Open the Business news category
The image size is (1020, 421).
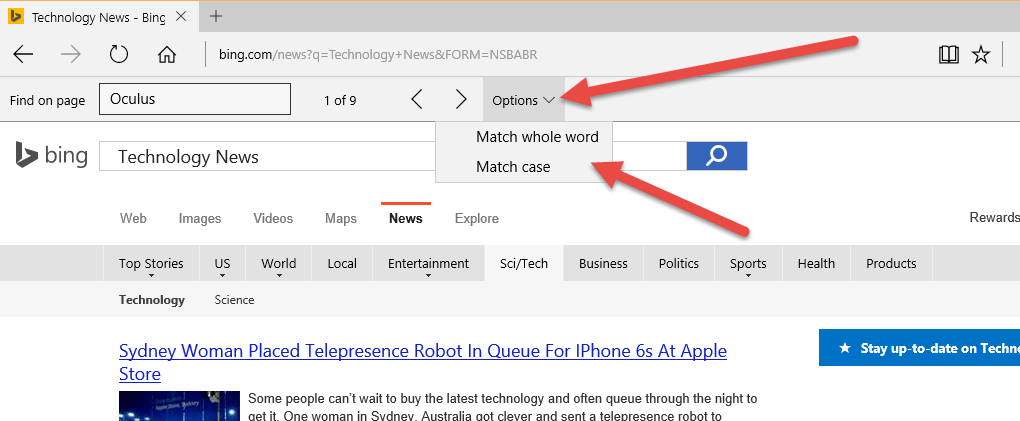coord(603,264)
